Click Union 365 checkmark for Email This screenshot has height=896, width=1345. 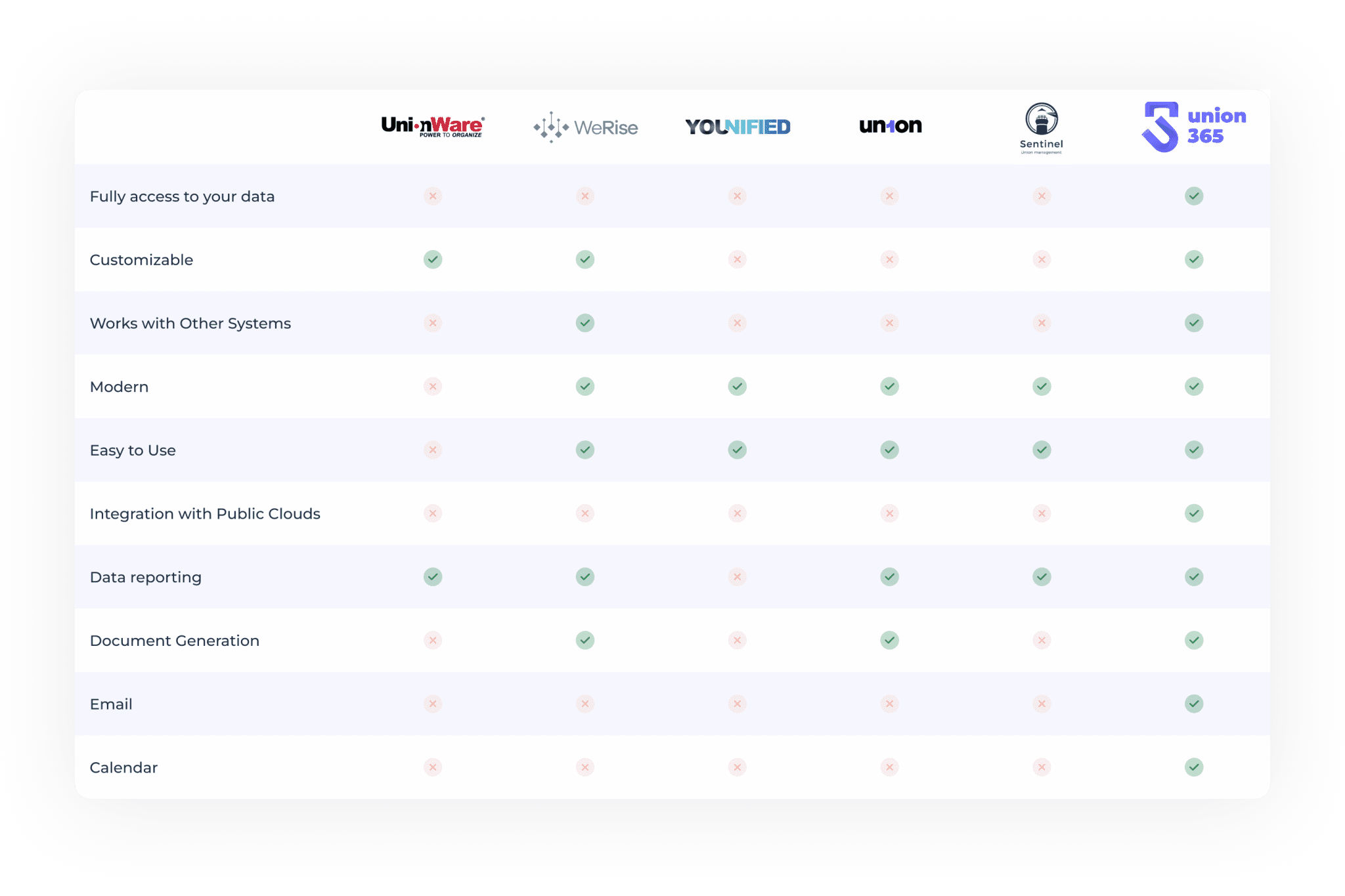(x=1194, y=704)
